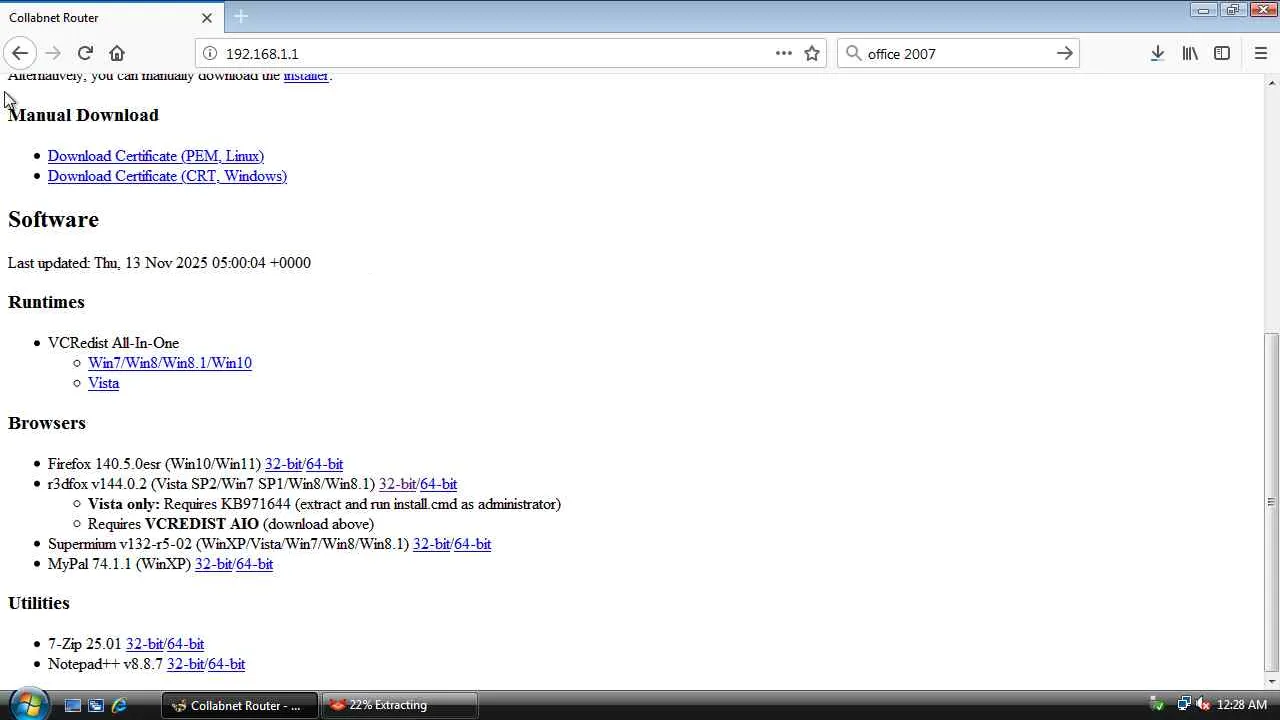Download 7-Zip 25.01 32-bit
This screenshot has height=720, width=1280.
tap(144, 644)
